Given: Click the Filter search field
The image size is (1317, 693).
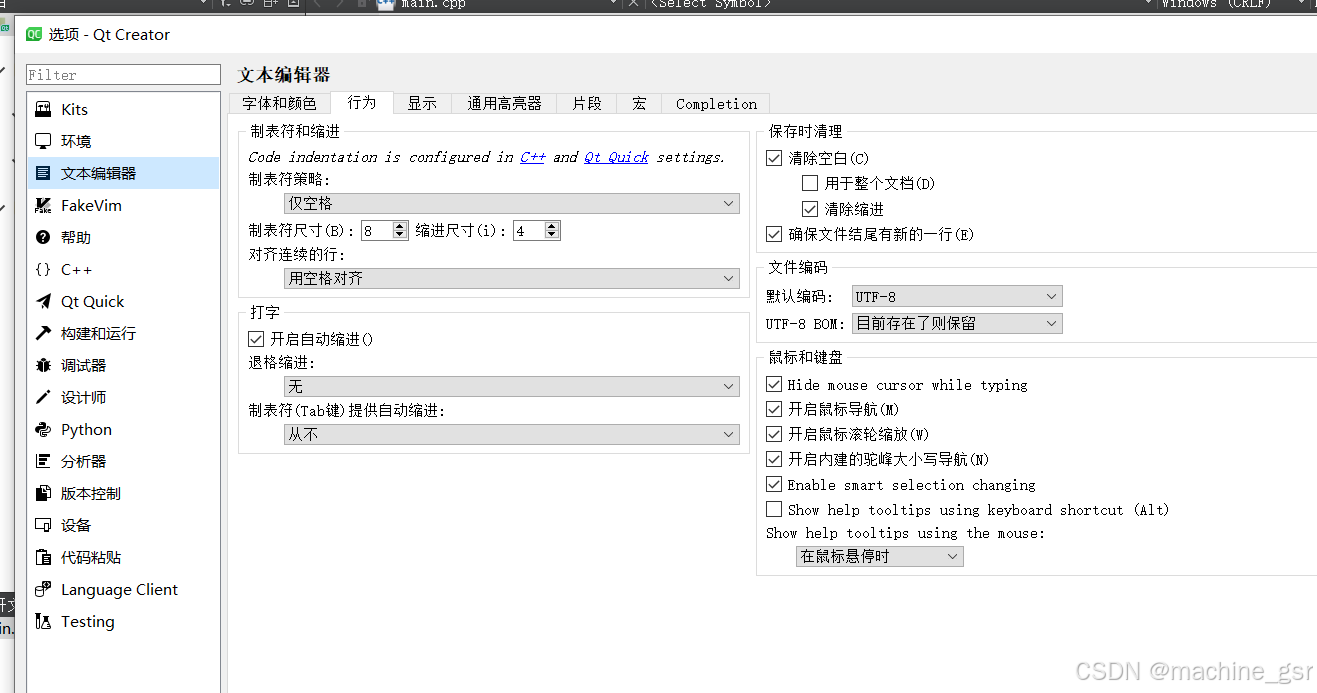Looking at the screenshot, I should point(123,75).
